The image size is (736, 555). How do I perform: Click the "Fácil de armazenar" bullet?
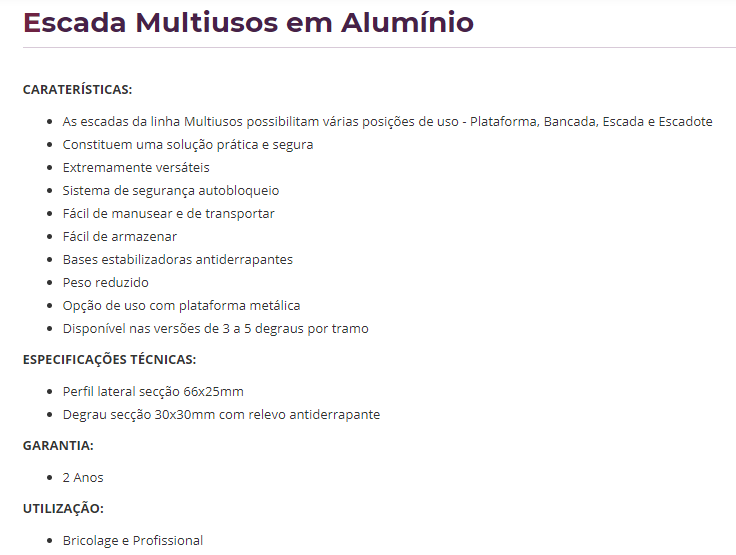pos(119,236)
